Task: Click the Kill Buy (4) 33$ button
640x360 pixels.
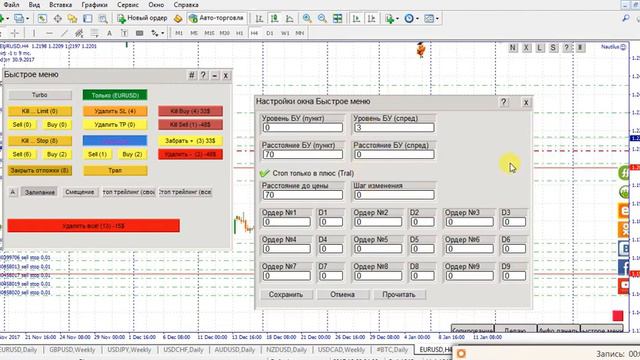Action: click(x=190, y=111)
